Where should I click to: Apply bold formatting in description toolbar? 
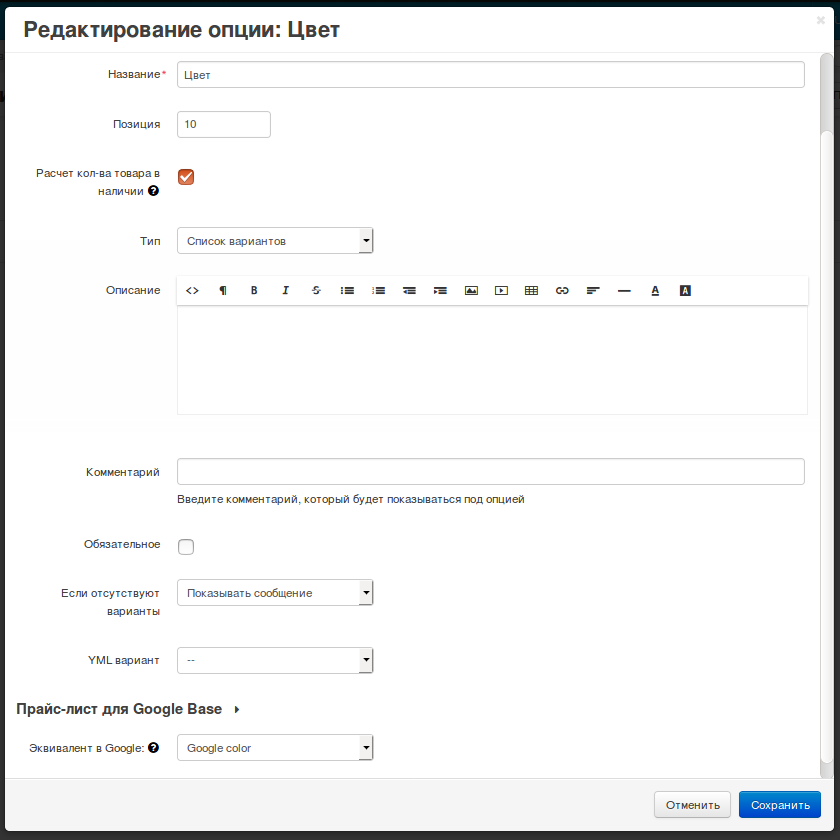pyautogui.click(x=254, y=290)
